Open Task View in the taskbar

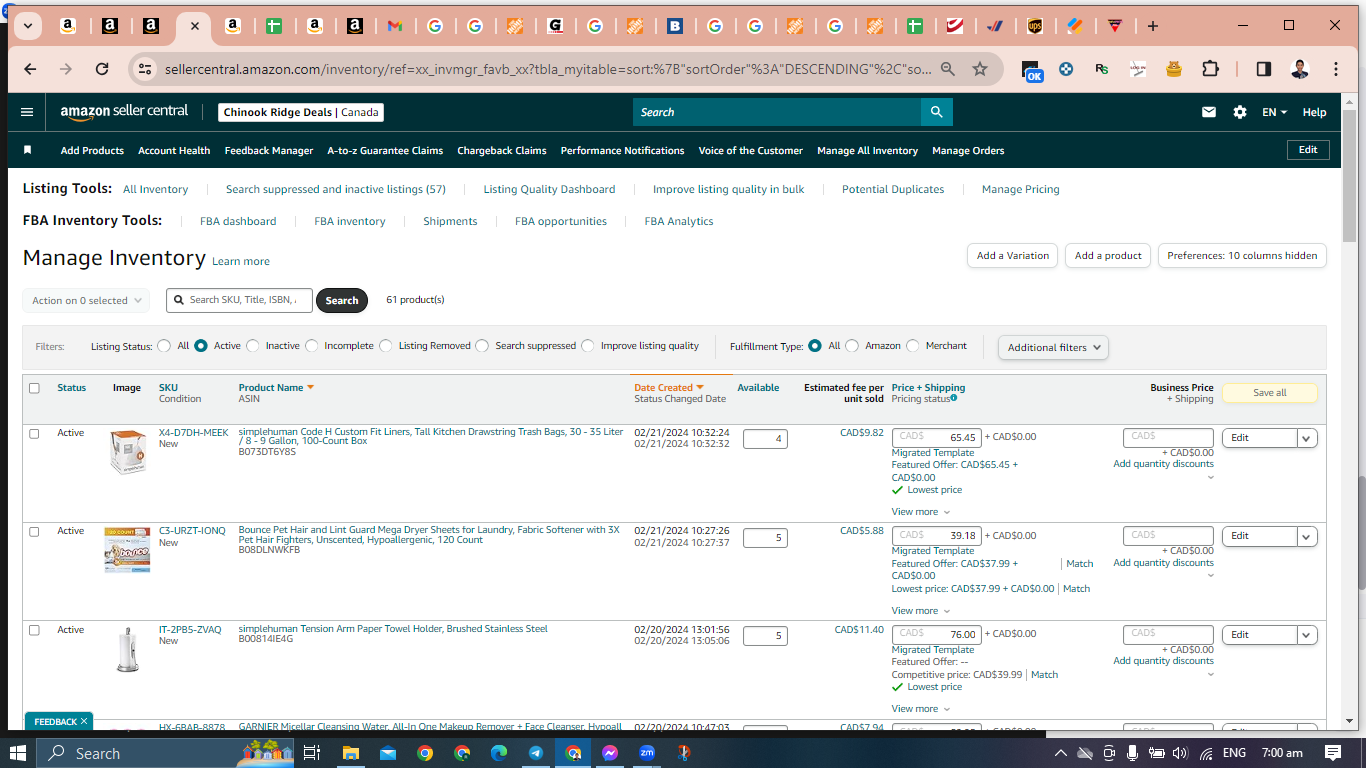click(311, 753)
